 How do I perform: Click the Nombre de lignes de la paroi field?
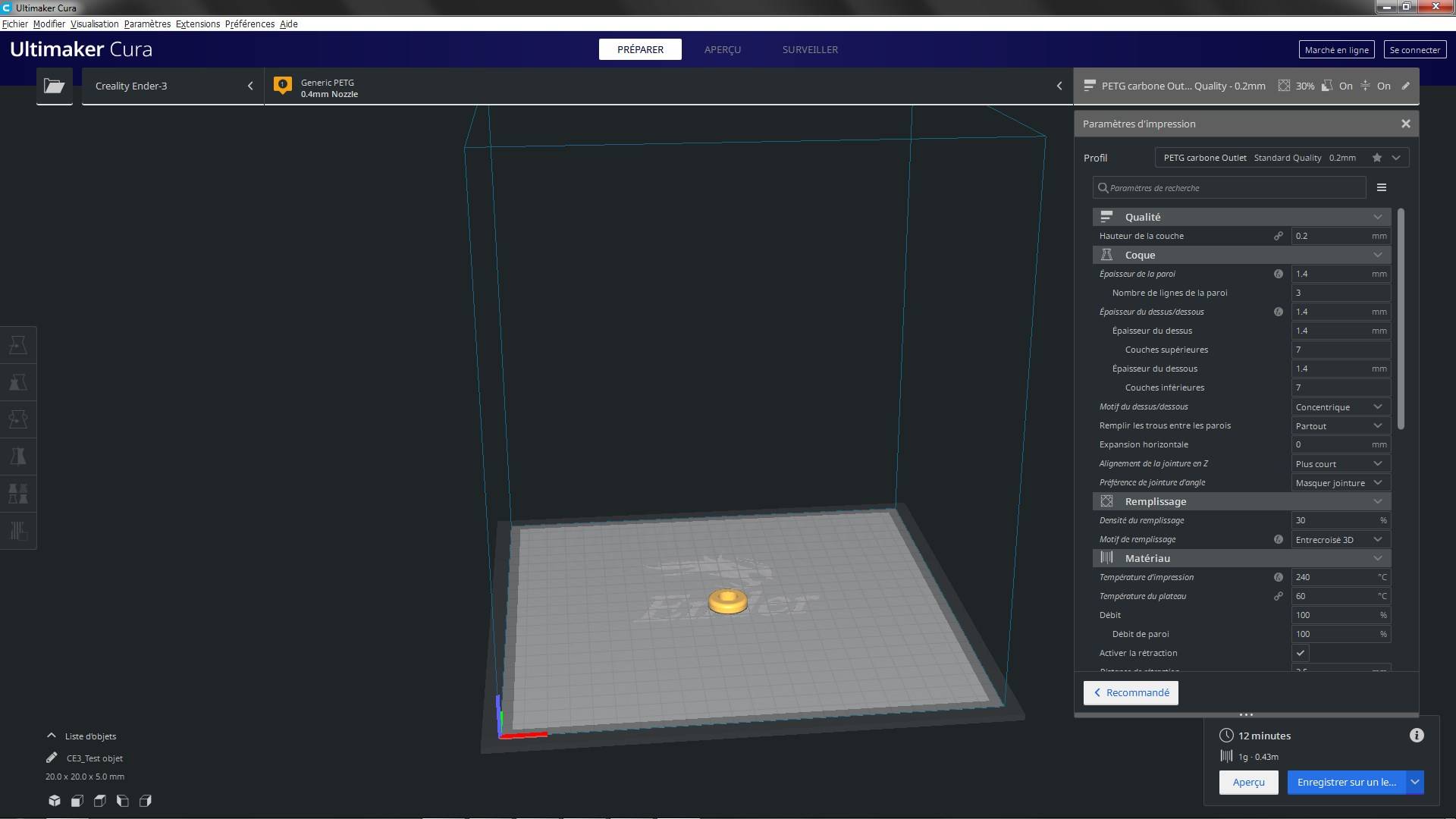point(1341,293)
